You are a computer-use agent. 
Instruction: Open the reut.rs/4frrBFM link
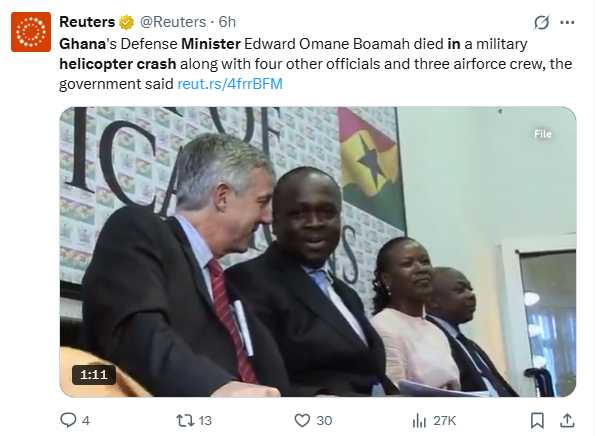230,84
